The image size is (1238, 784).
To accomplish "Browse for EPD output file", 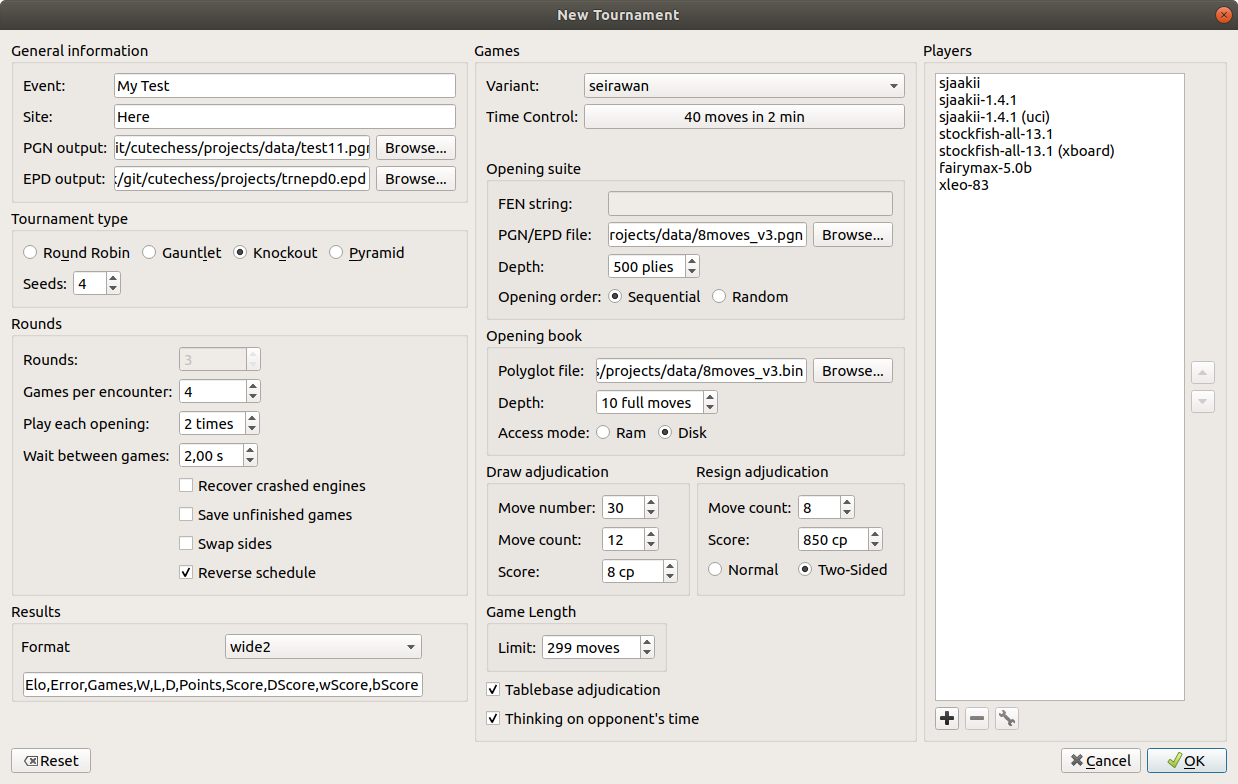I will pyautogui.click(x=416, y=179).
